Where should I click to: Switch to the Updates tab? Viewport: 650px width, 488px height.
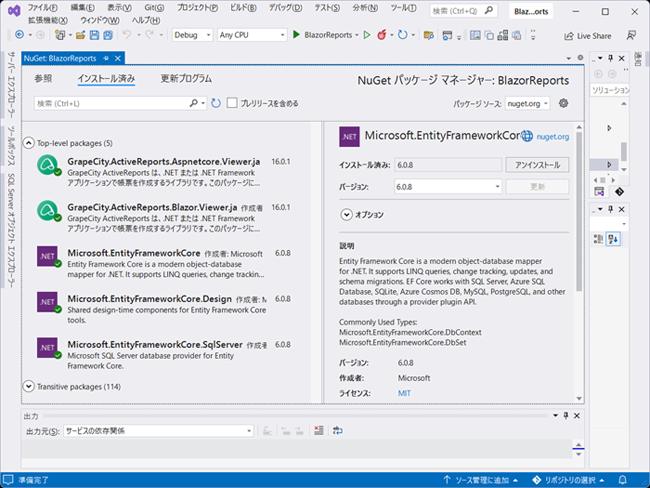point(186,78)
